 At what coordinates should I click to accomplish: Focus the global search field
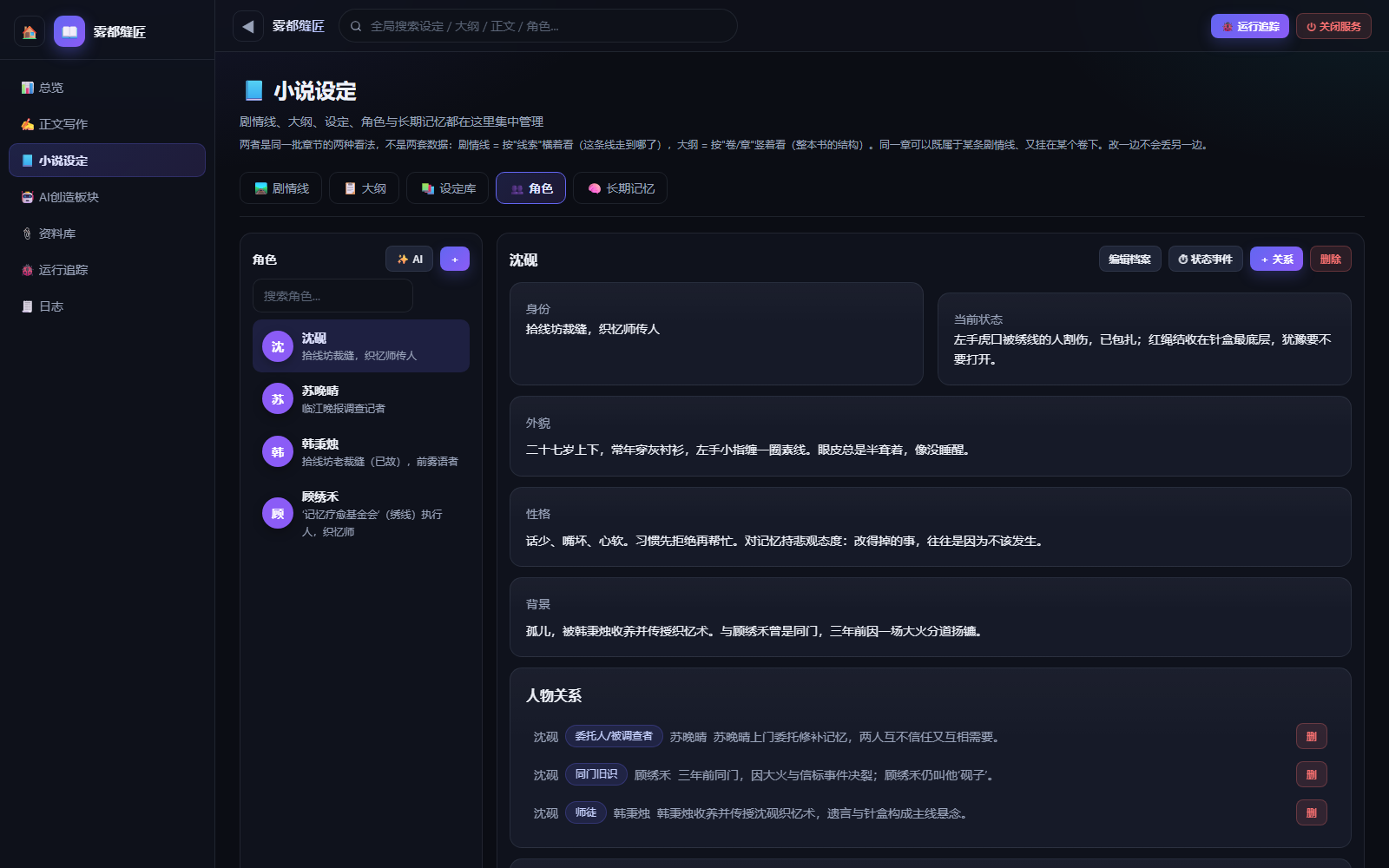[538, 26]
